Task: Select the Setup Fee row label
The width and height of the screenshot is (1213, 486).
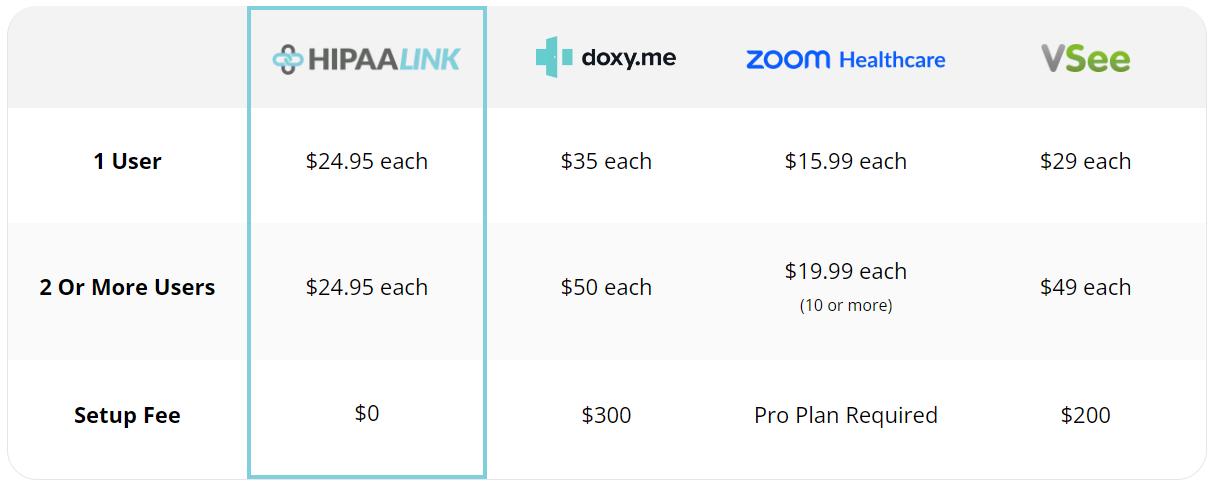Action: pyautogui.click(x=127, y=415)
